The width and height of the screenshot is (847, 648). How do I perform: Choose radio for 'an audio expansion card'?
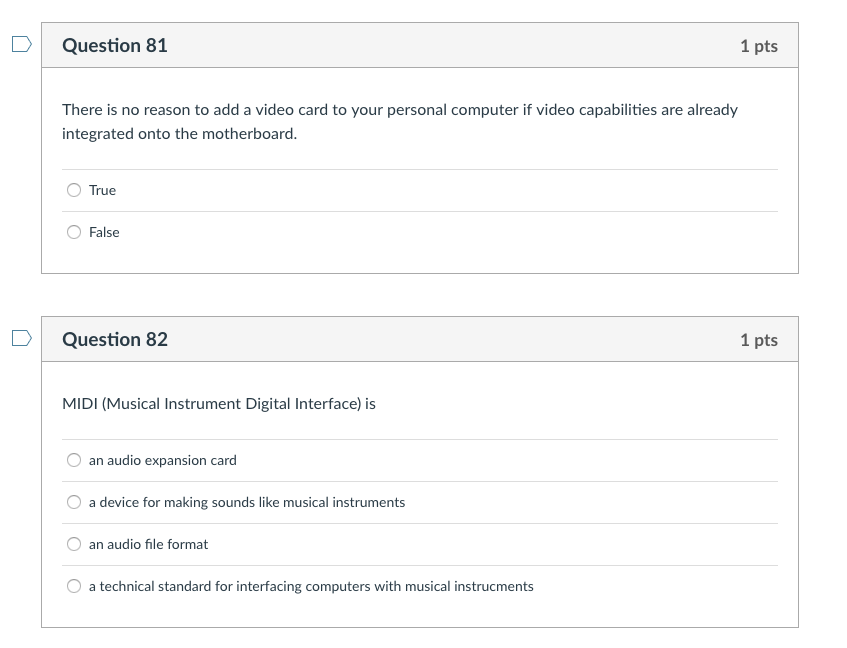74,460
